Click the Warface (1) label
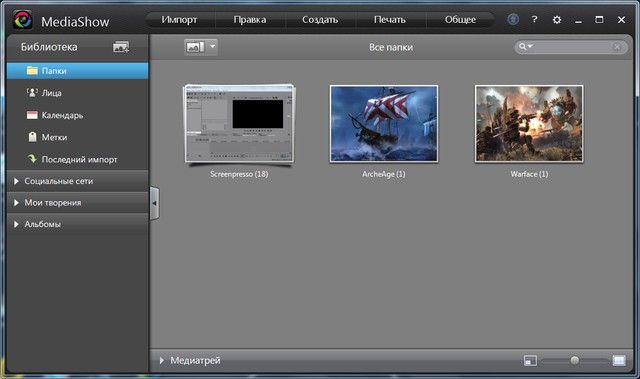Screen dimensions: 640x379 coord(529,174)
